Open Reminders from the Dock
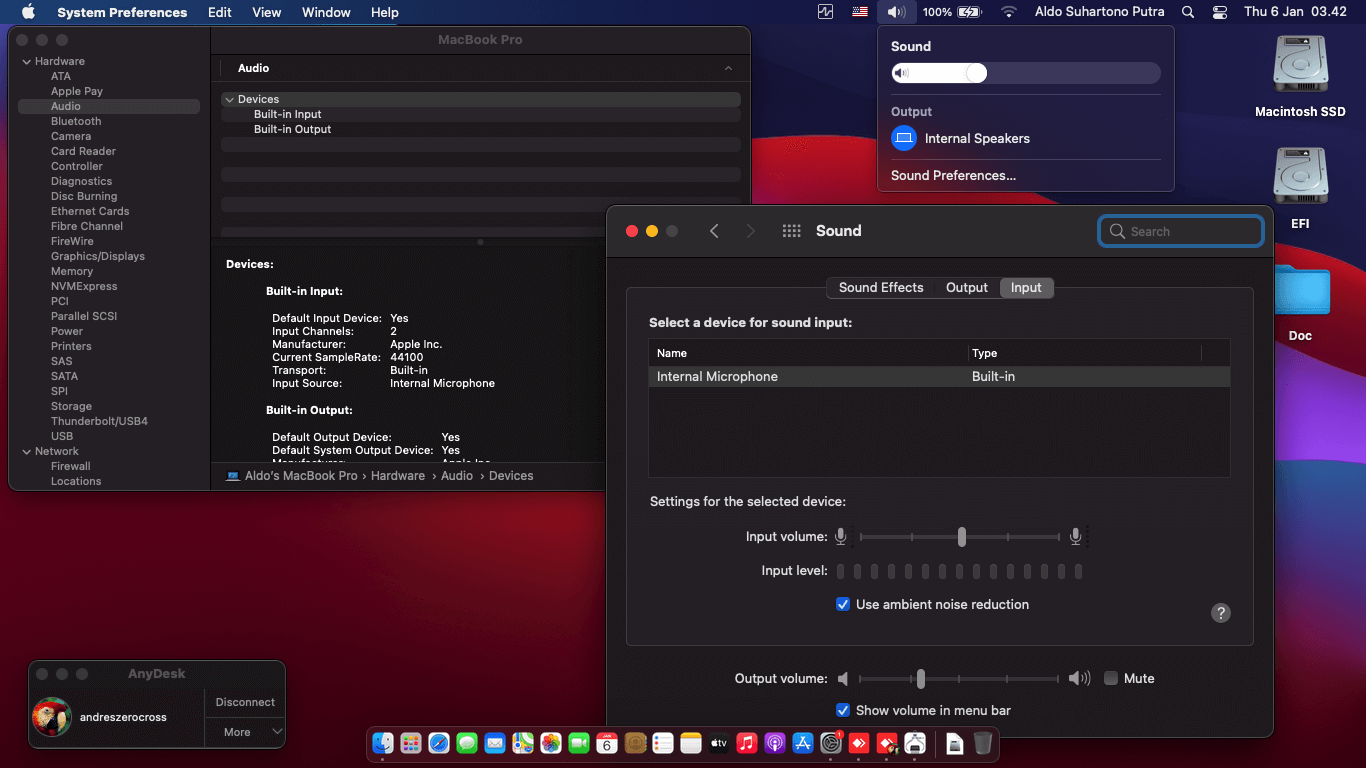The image size is (1366, 768). [663, 743]
